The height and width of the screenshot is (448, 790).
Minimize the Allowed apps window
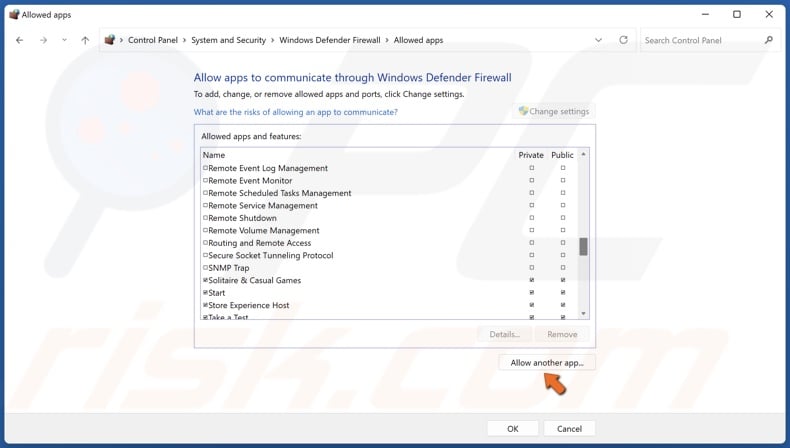pos(705,15)
